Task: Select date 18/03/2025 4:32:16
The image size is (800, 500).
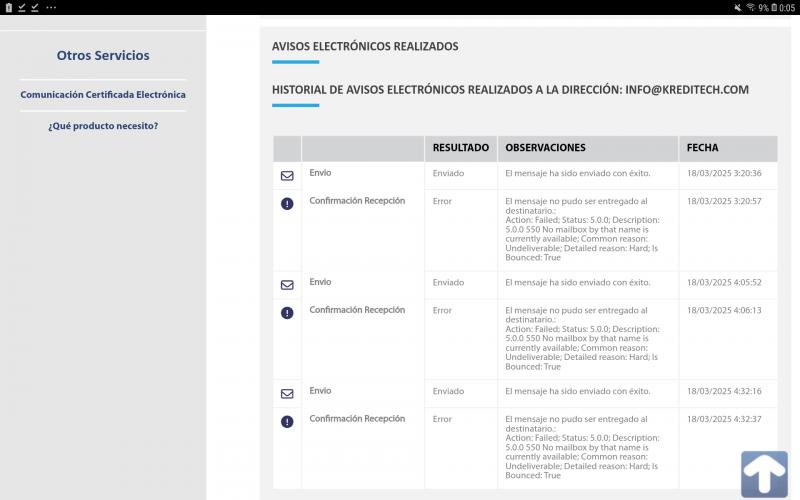Action: [724, 391]
